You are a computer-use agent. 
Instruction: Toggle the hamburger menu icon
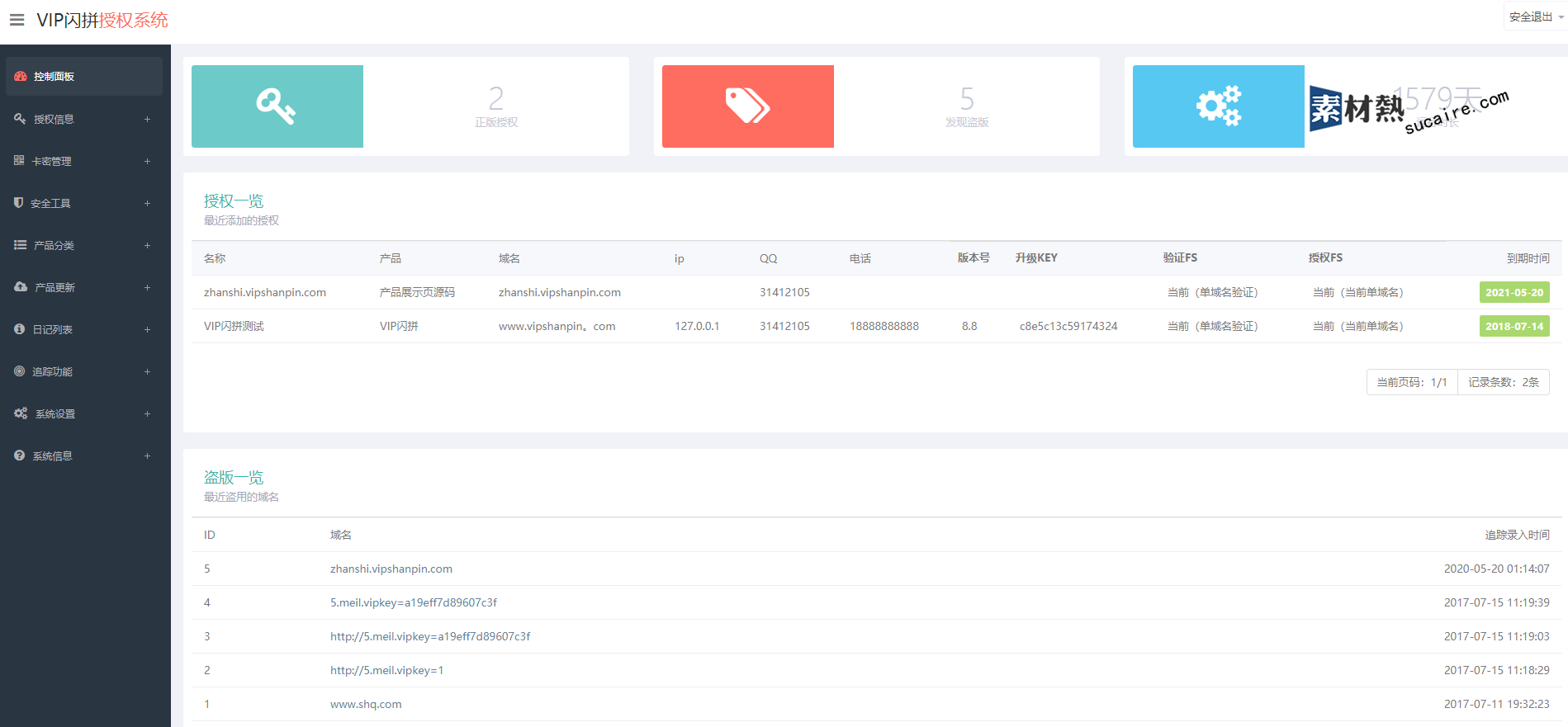coord(17,20)
